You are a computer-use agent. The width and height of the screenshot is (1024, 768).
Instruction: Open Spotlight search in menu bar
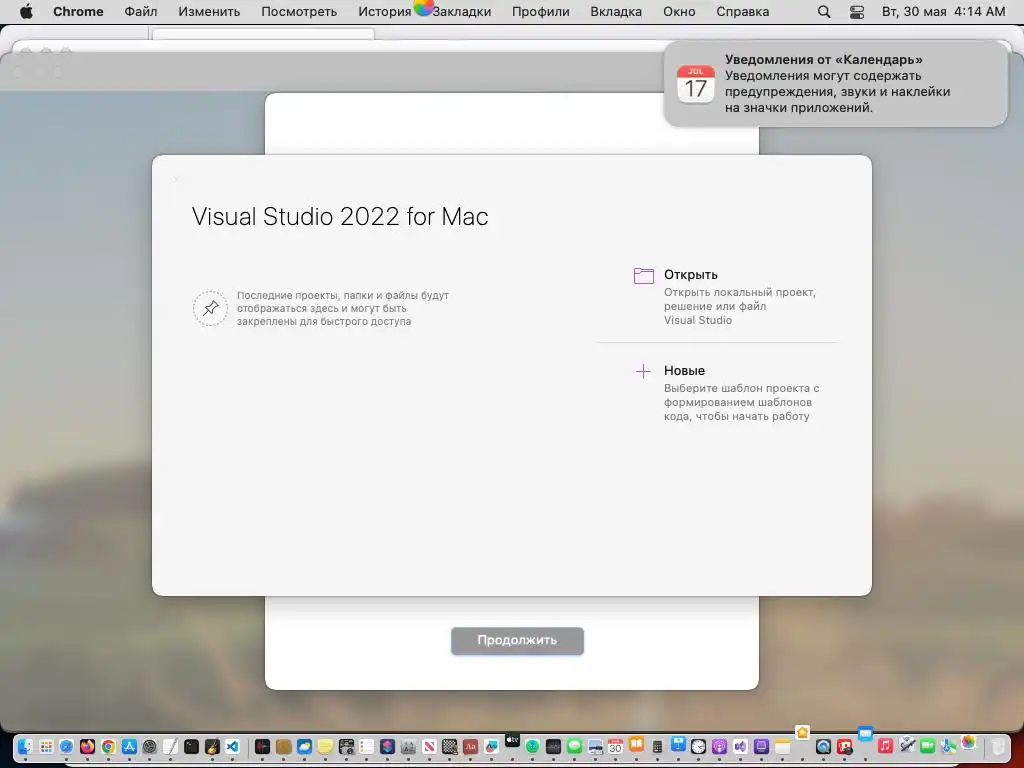(824, 12)
